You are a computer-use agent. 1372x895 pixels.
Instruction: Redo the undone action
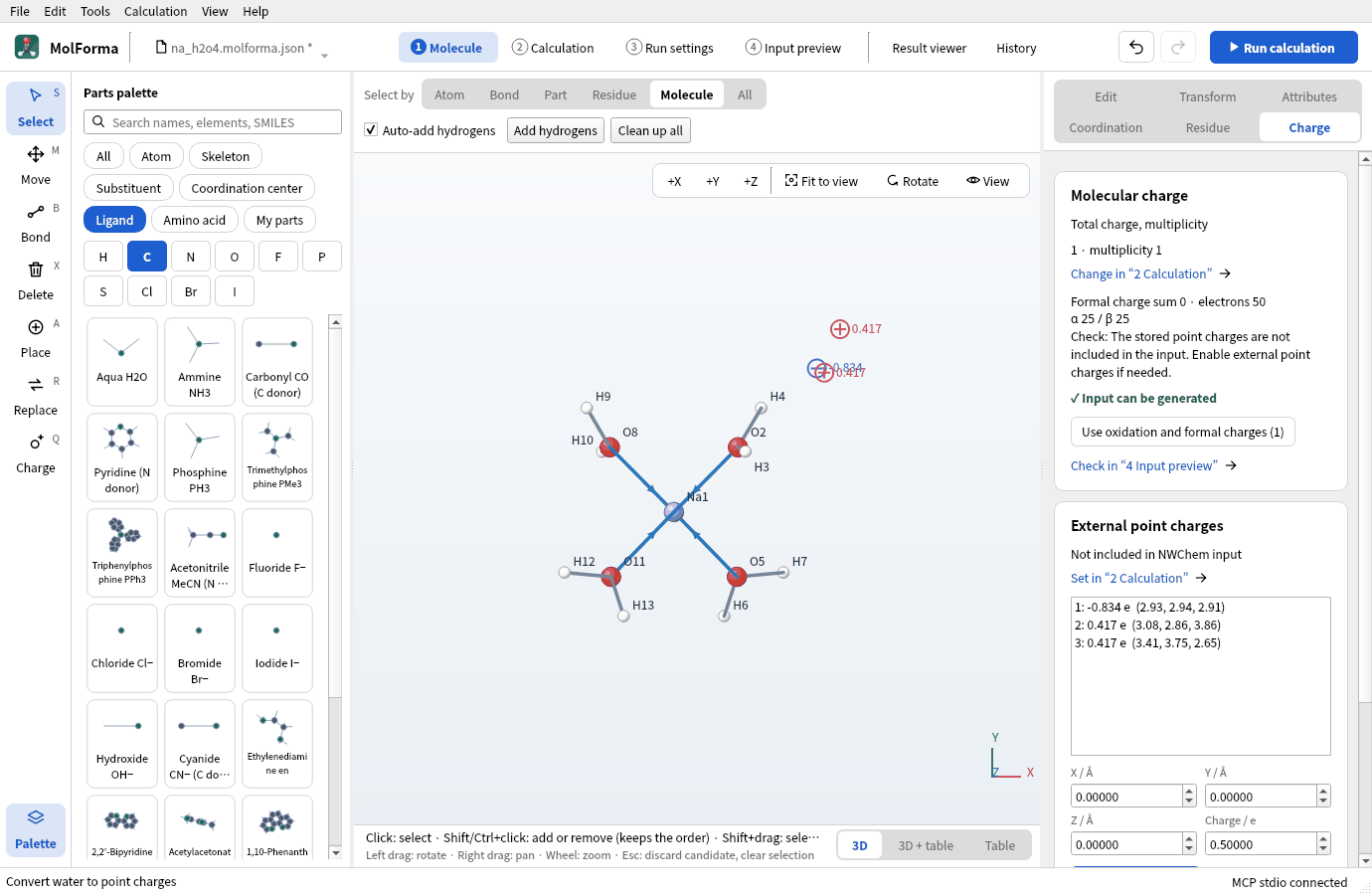[x=1178, y=48]
